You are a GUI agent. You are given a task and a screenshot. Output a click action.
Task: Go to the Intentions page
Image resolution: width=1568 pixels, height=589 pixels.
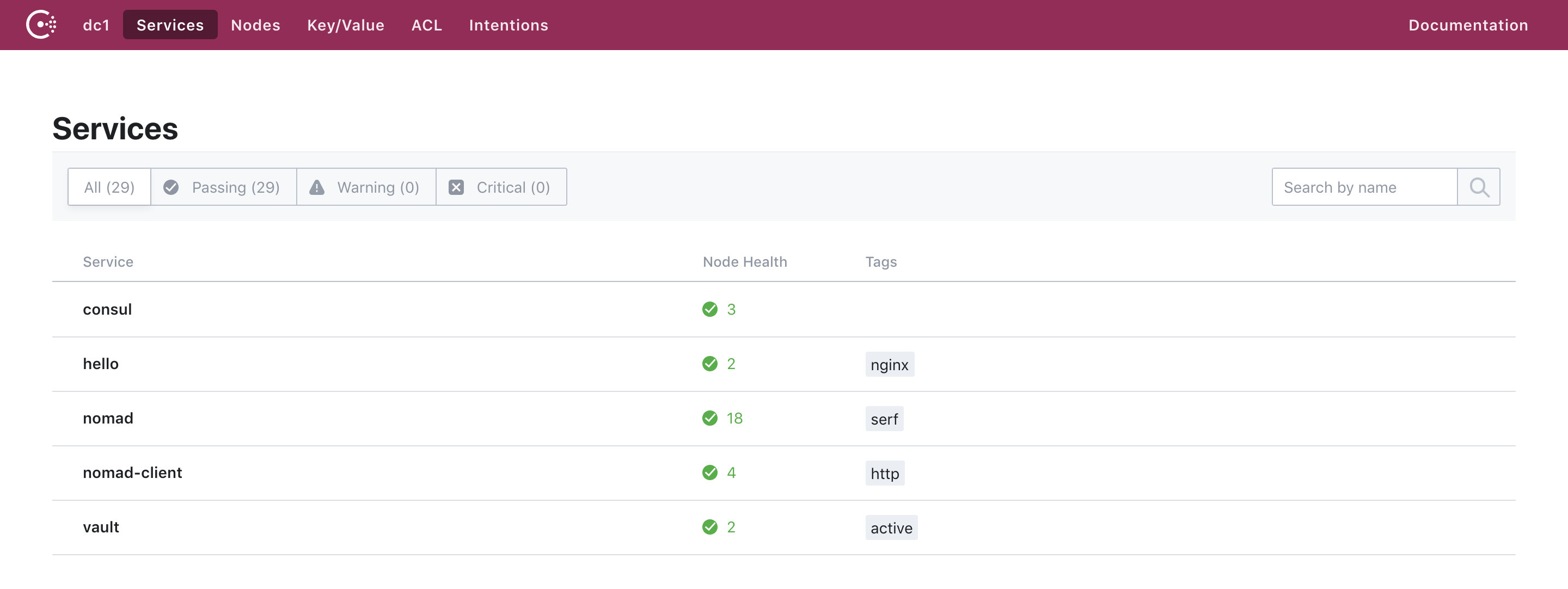509,25
